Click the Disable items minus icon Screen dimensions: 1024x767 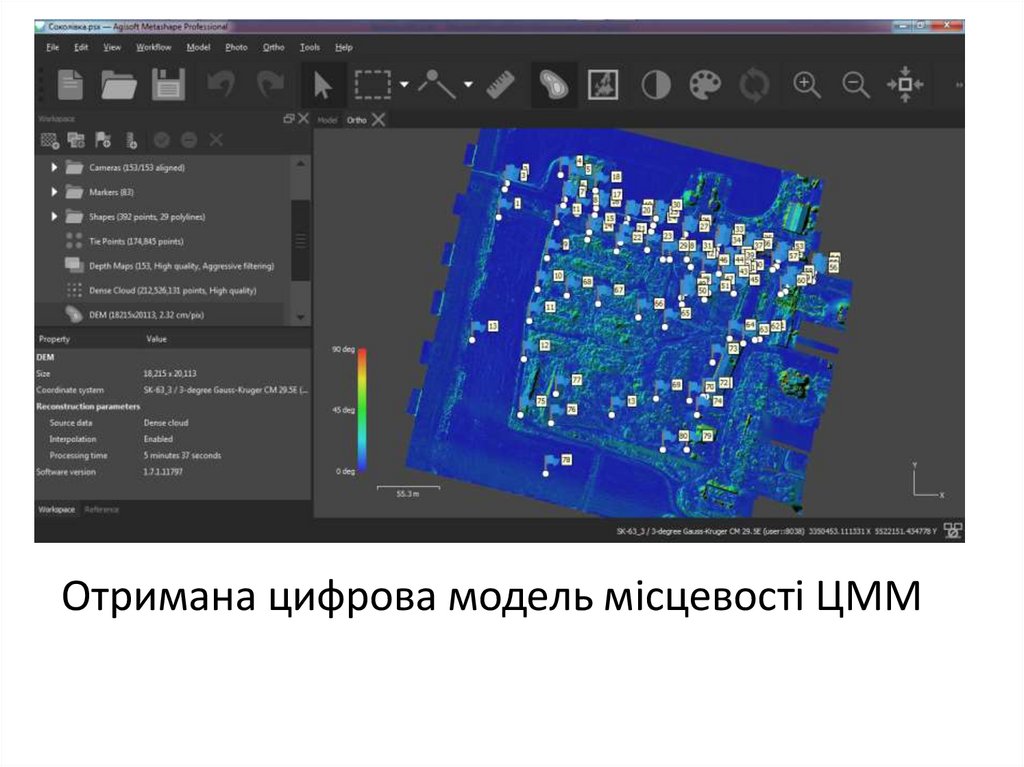click(x=189, y=140)
